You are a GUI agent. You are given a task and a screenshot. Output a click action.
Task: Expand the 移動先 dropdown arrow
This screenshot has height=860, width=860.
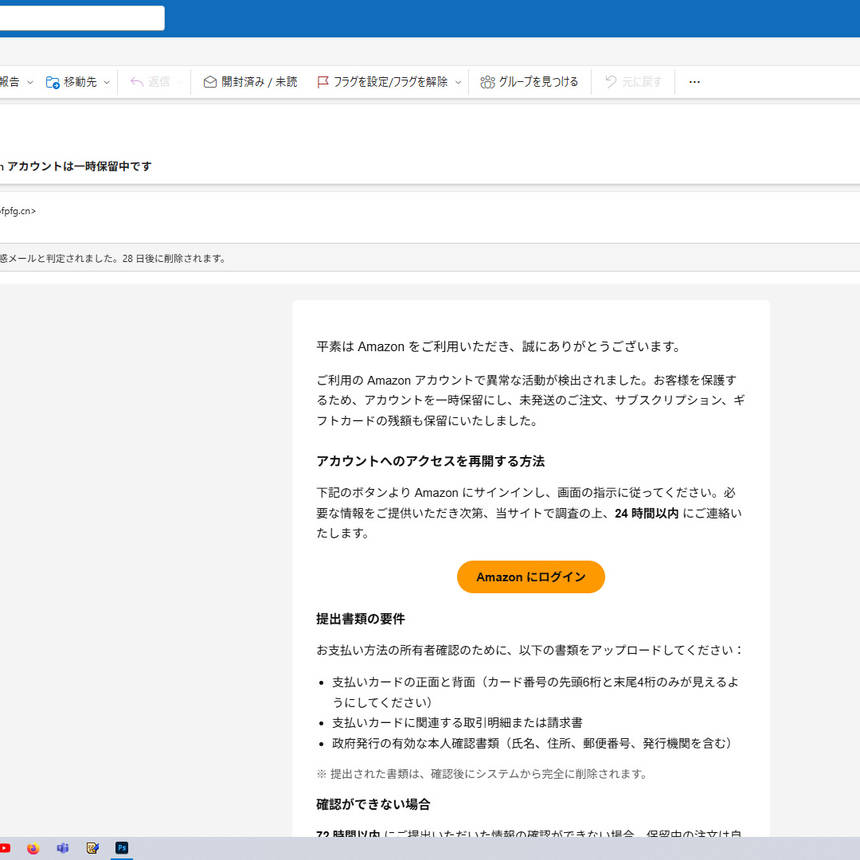coord(107,82)
